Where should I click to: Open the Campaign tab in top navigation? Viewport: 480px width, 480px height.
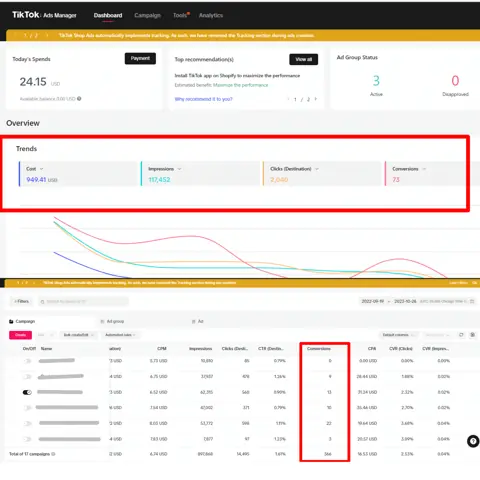147,15
